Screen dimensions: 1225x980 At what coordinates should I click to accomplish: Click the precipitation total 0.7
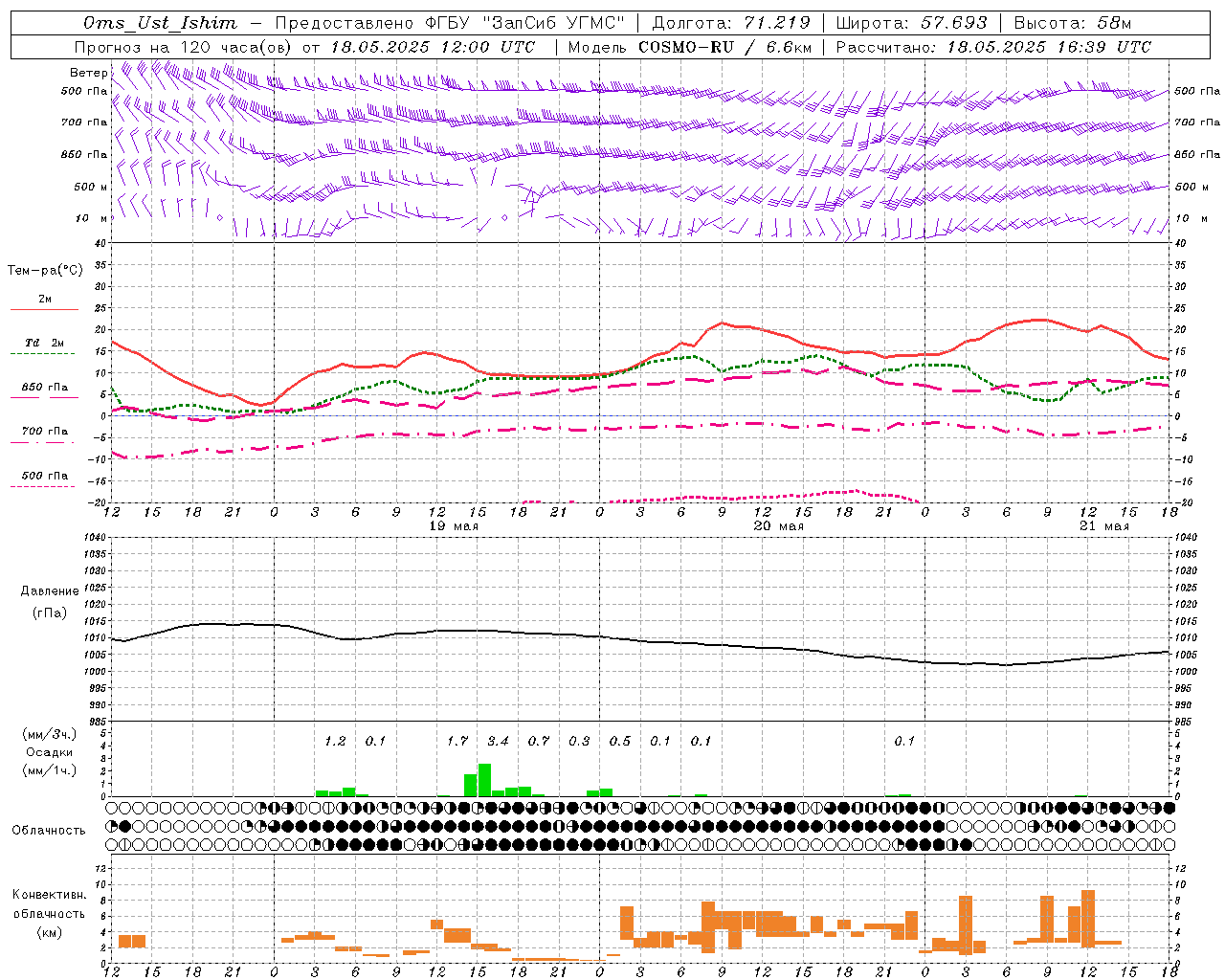click(539, 741)
